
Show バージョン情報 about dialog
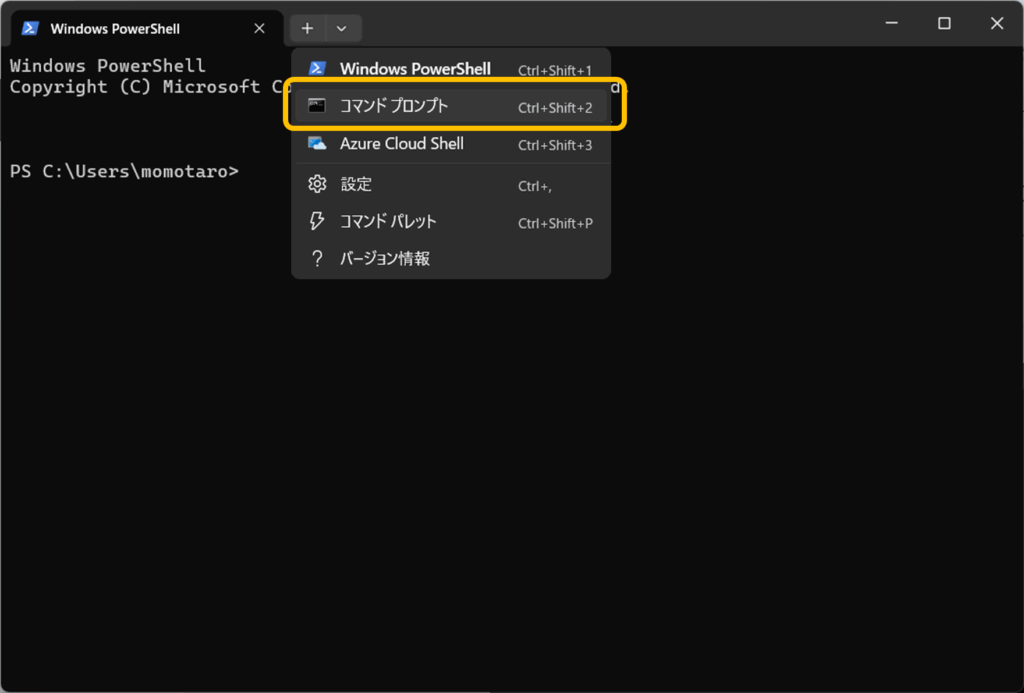451,259
